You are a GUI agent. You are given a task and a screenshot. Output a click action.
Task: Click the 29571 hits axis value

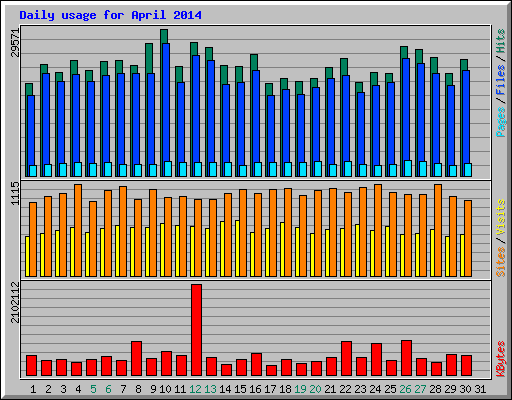[x=15, y=43]
